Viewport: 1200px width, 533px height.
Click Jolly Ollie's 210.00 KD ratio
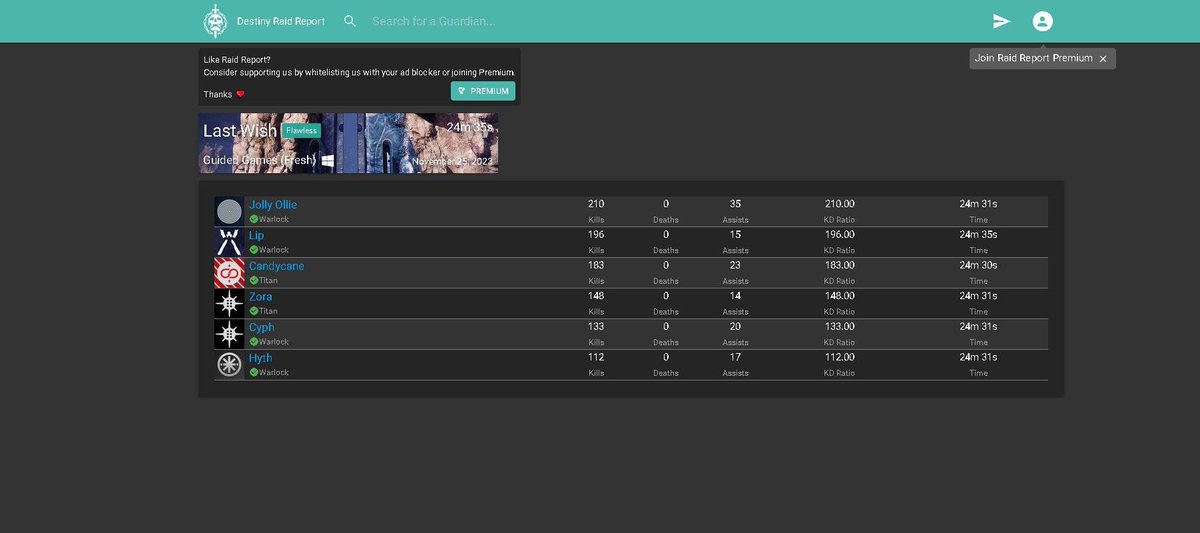pos(840,204)
